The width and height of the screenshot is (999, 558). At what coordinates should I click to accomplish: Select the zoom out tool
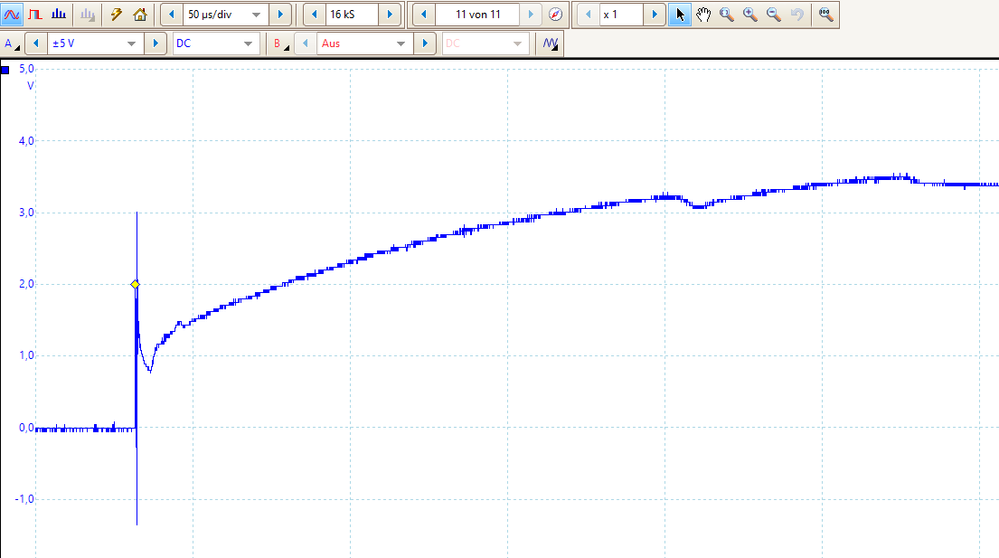tap(773, 14)
